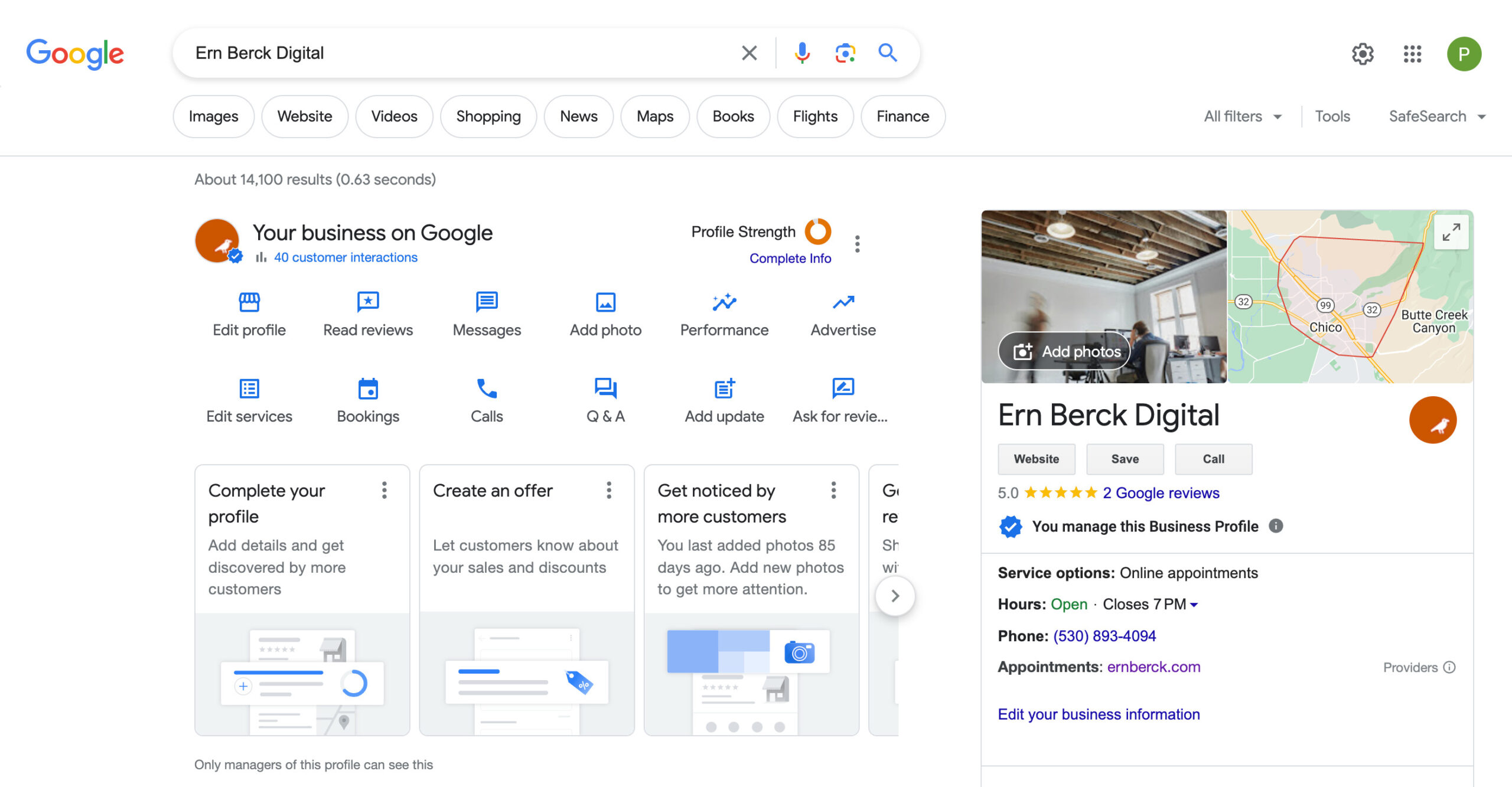Open the Q & A icon
Viewport: 1512px width, 787px height.
coord(605,389)
